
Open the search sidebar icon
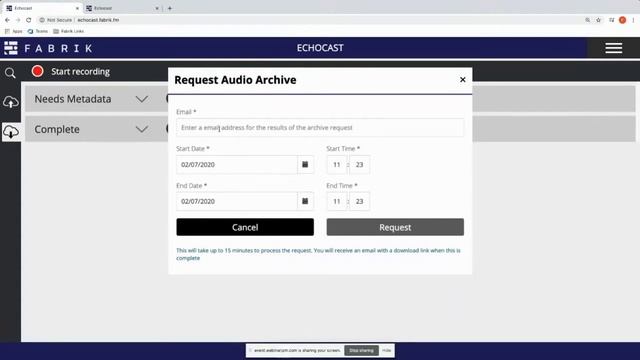click(x=10, y=73)
